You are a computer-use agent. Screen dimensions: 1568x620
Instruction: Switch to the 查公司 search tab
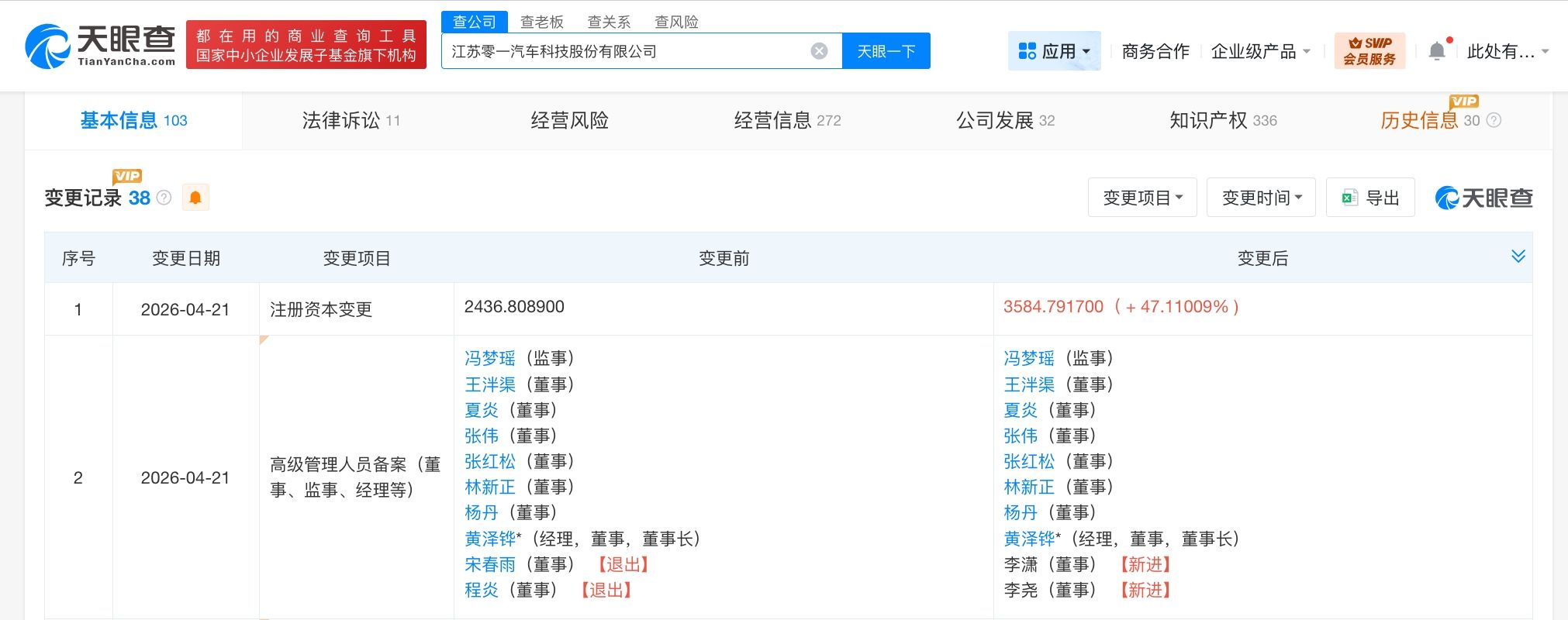475,22
